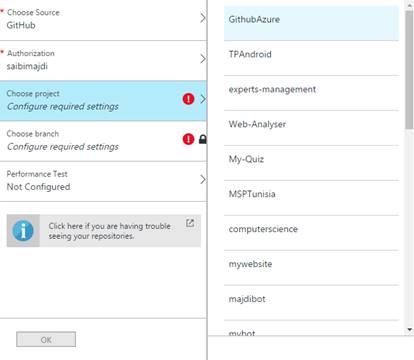Select the GithubAzure repository

[x=311, y=23]
